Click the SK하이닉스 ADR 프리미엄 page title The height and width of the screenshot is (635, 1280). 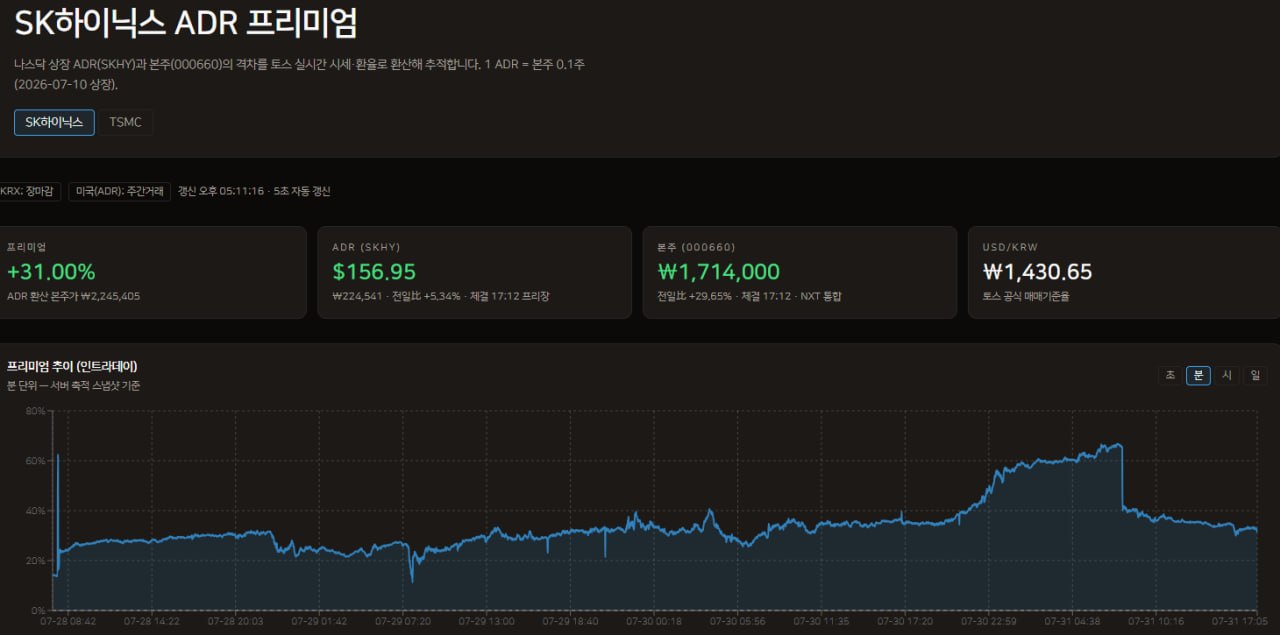(x=186, y=23)
